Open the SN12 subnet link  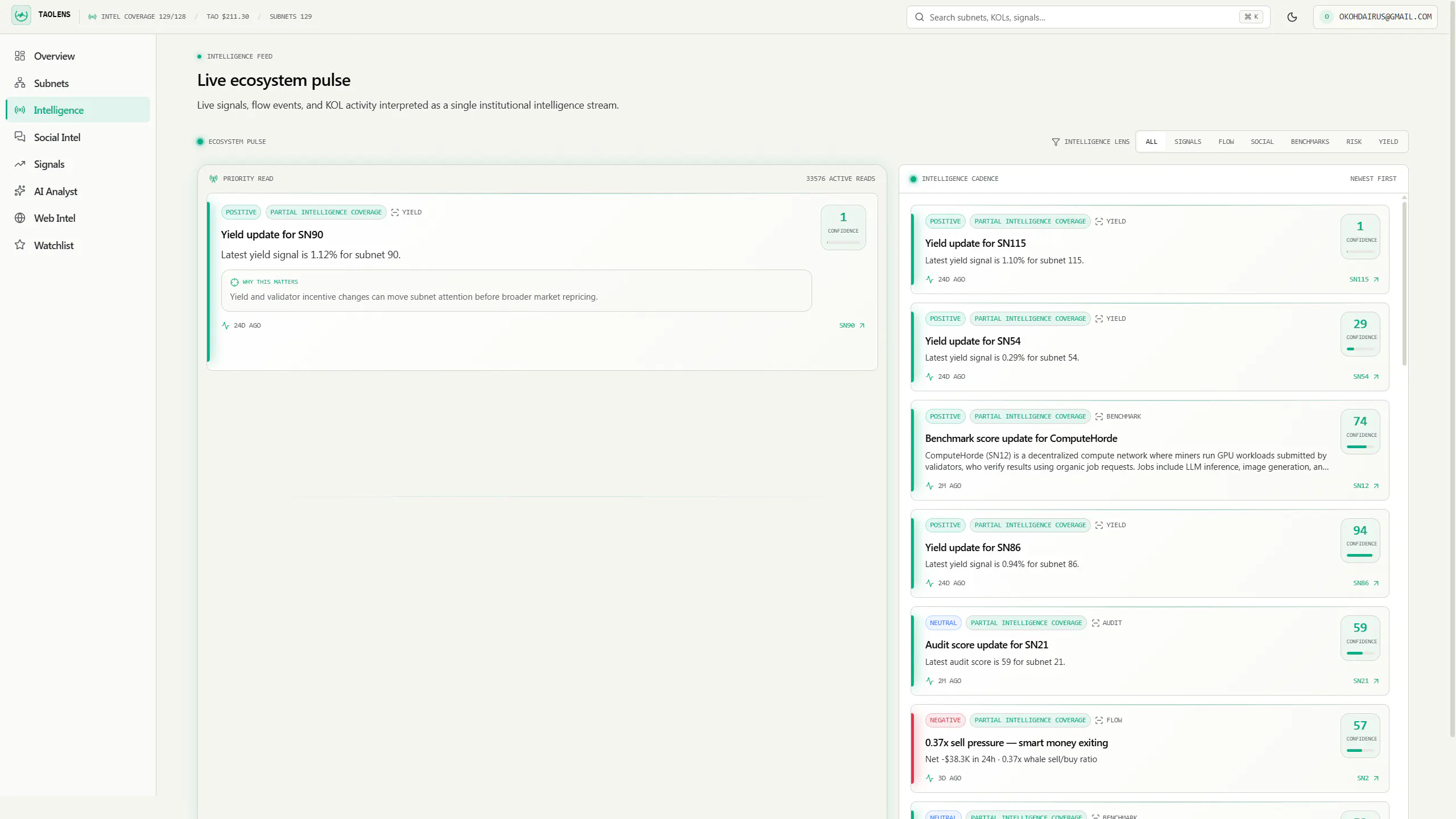pos(1366,486)
